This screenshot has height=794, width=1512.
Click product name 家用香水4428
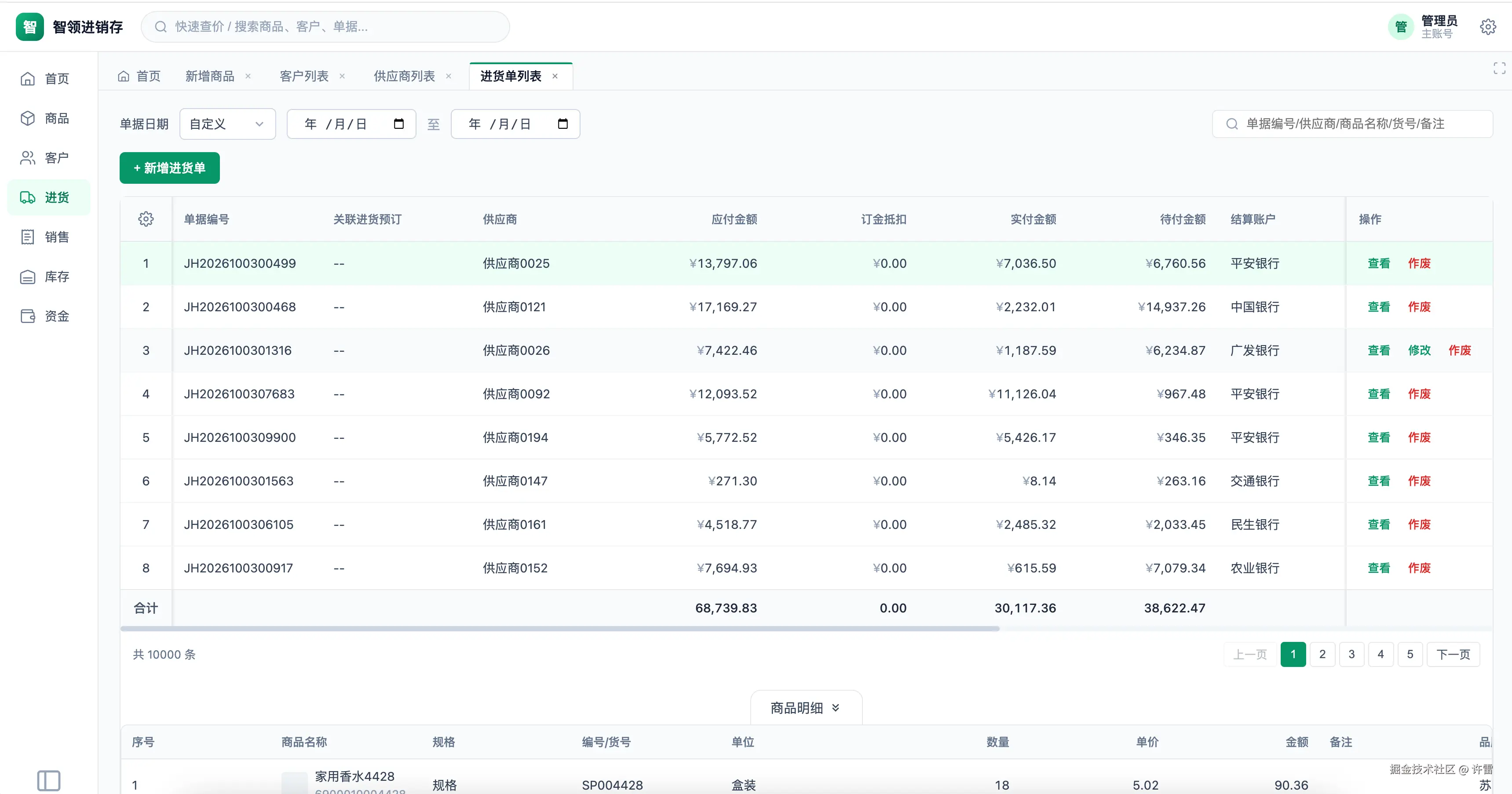[x=354, y=776]
